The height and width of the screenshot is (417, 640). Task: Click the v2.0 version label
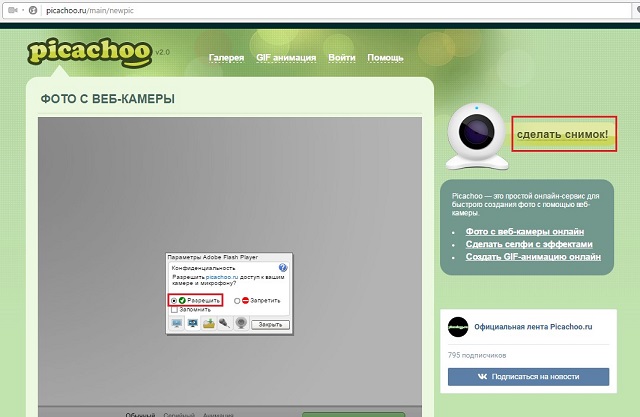click(x=162, y=52)
